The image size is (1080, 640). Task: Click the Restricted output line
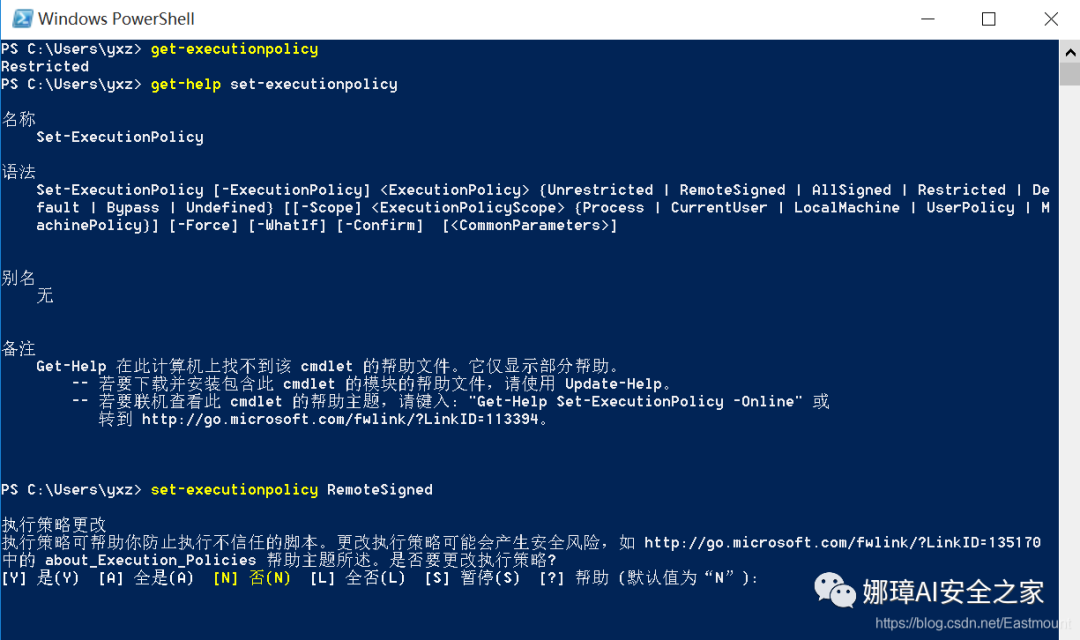(x=45, y=67)
